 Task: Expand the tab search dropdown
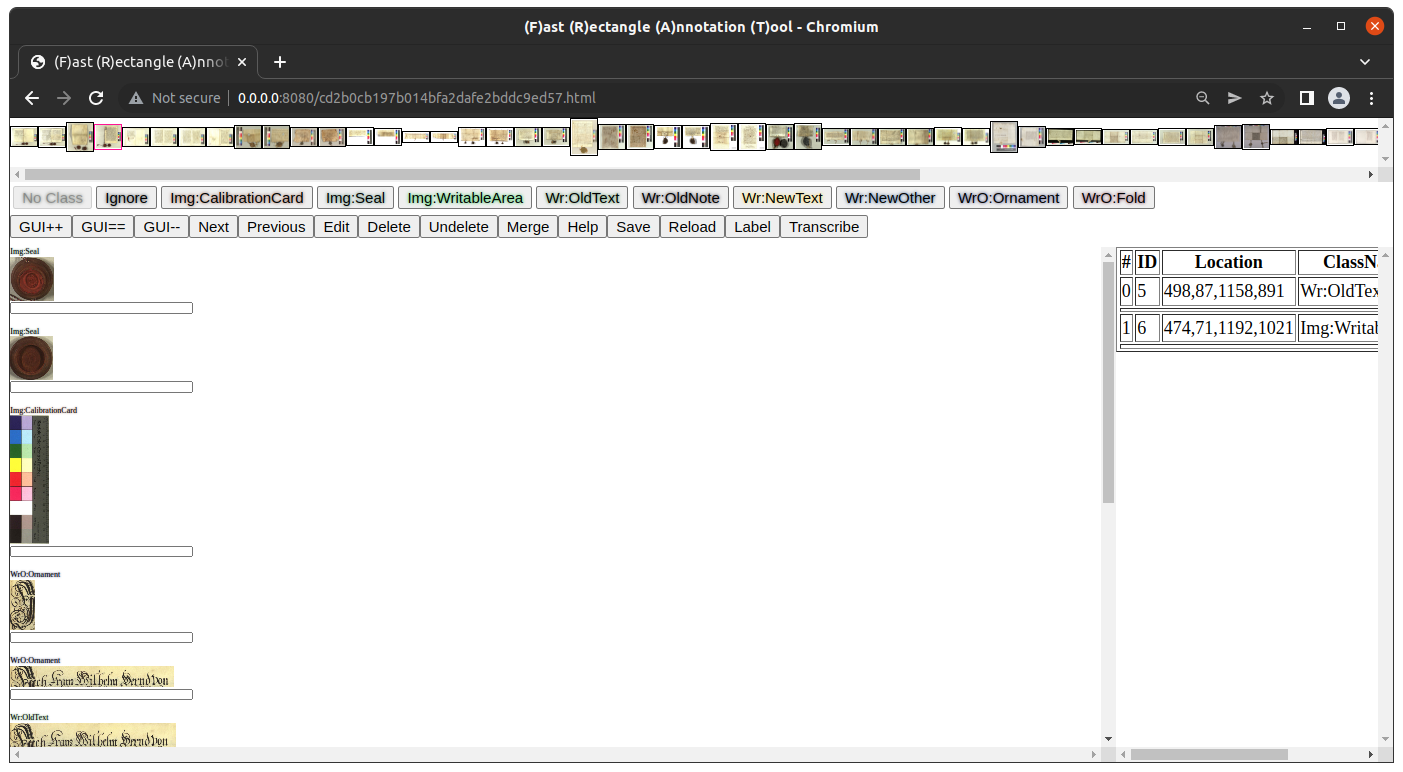pos(1365,62)
